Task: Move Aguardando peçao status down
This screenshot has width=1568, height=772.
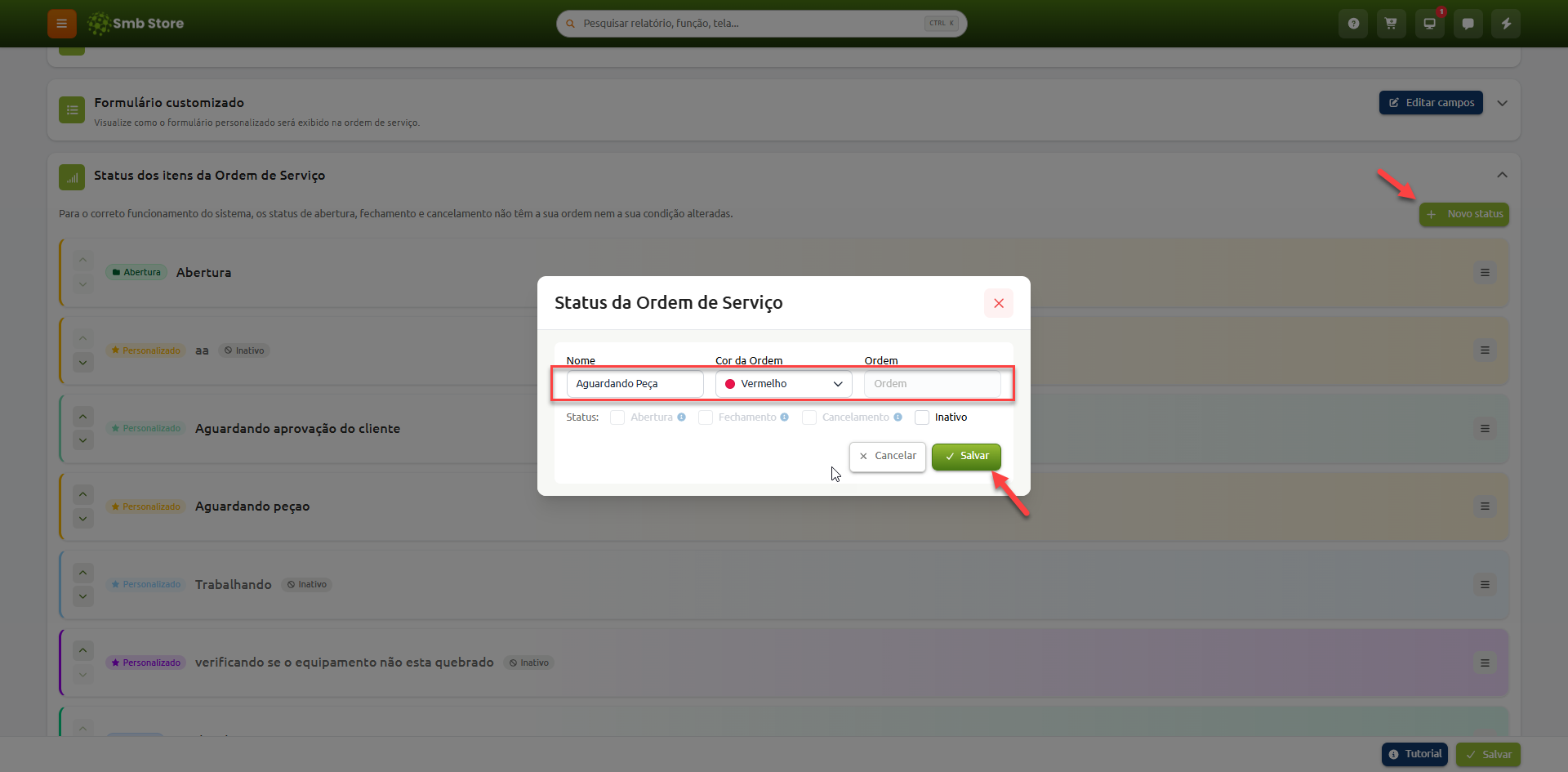Action: [82, 519]
